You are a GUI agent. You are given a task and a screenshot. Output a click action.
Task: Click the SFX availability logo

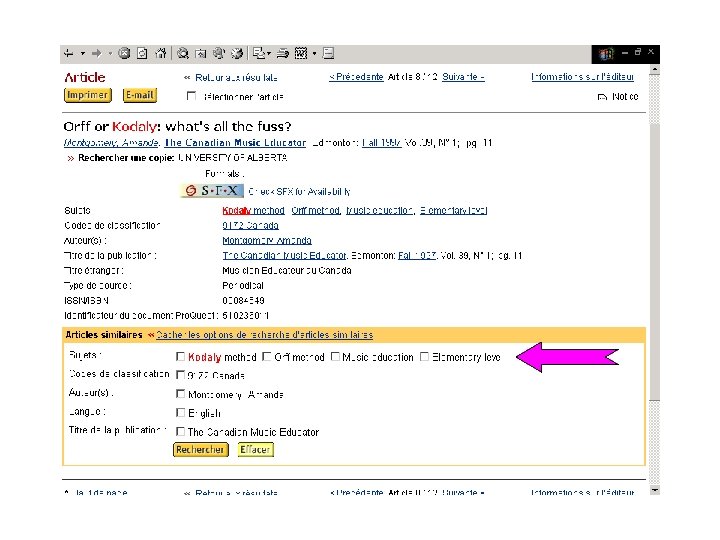pos(212,191)
